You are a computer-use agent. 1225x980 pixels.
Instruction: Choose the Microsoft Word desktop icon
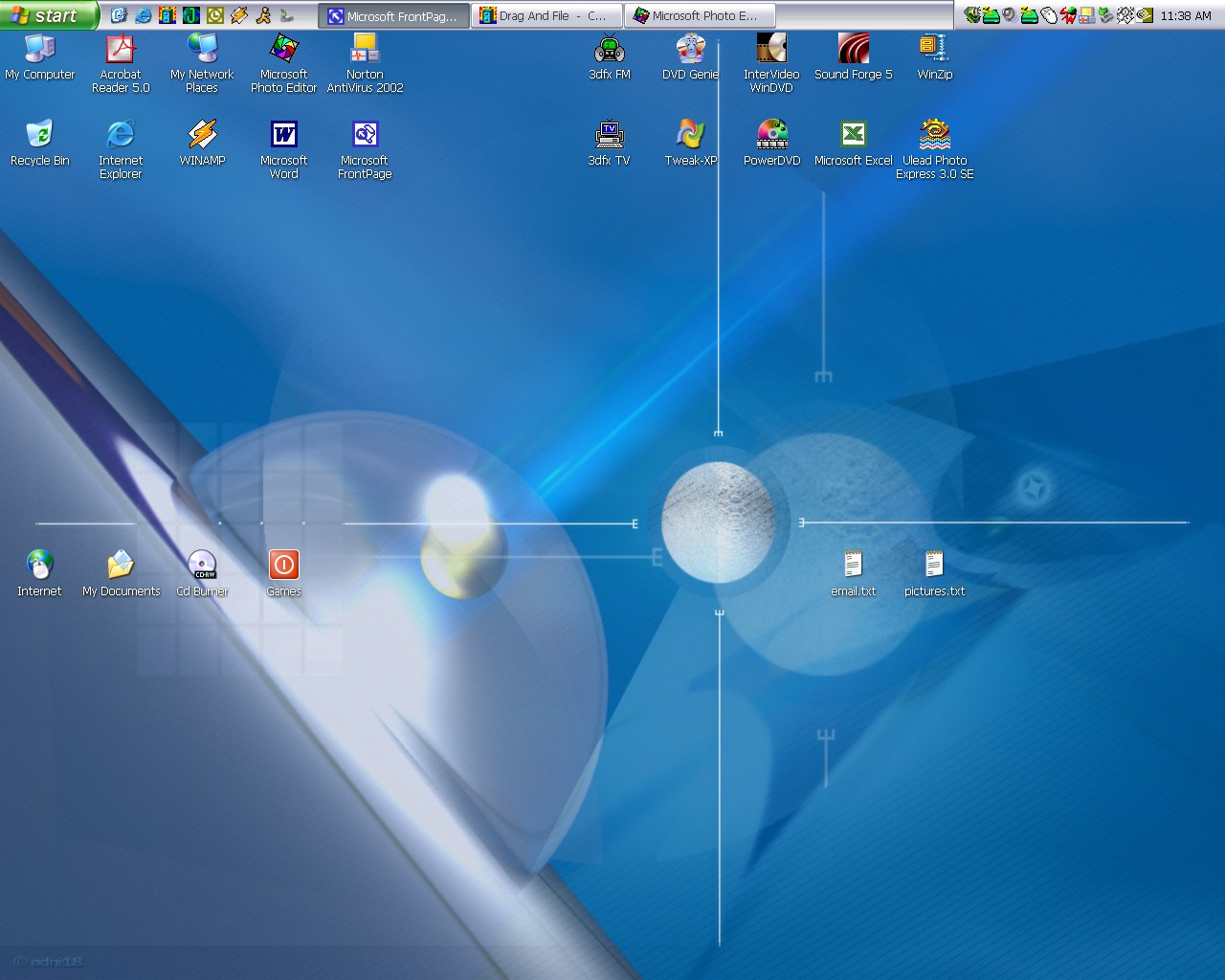pyautogui.click(x=283, y=150)
